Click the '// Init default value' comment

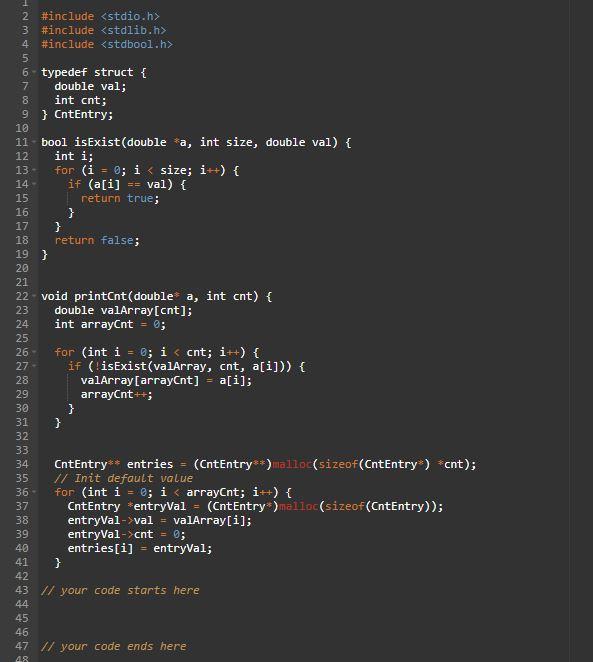pyautogui.click(x=124, y=478)
